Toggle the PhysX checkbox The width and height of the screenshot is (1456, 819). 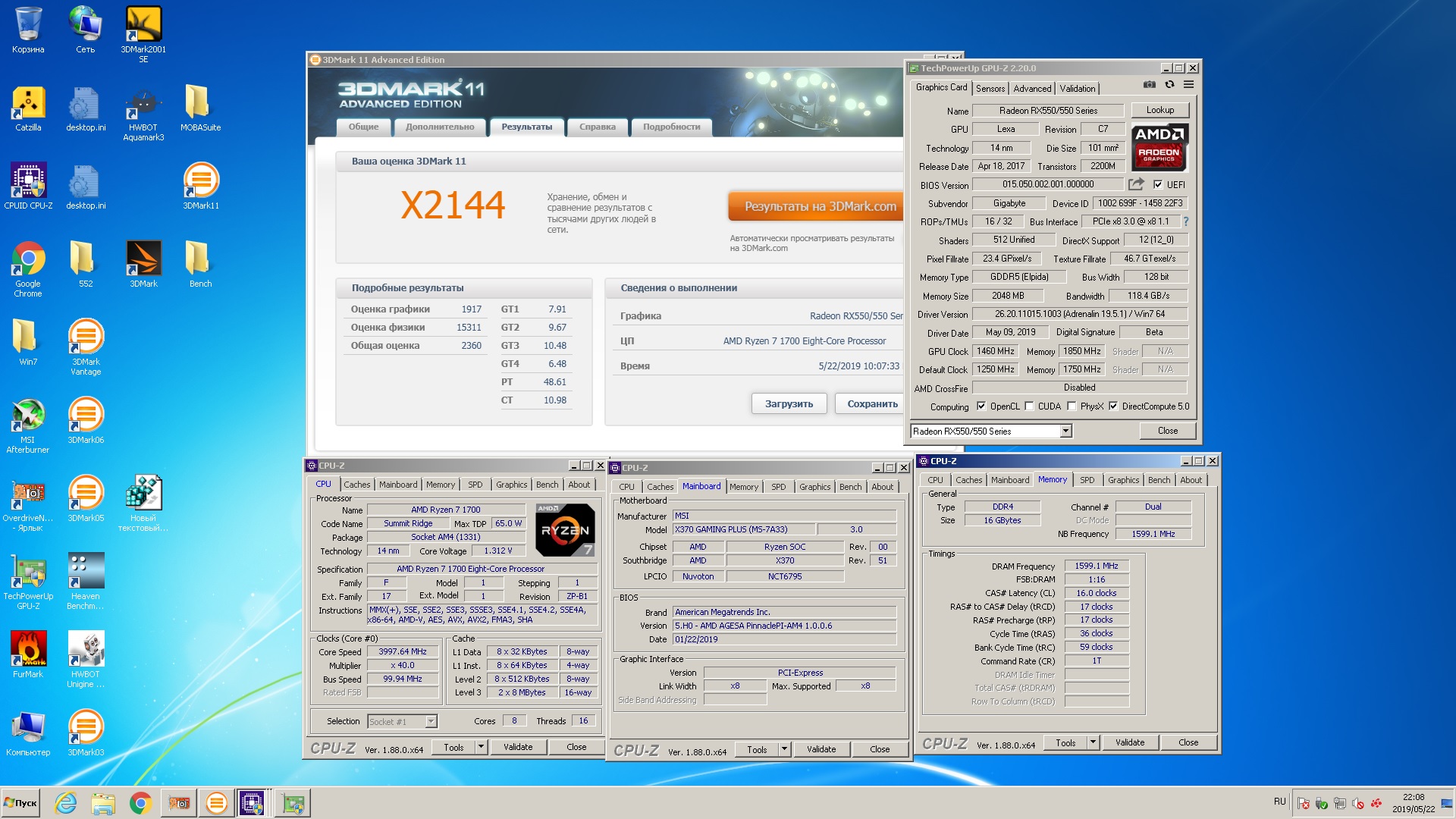[x=1072, y=406]
